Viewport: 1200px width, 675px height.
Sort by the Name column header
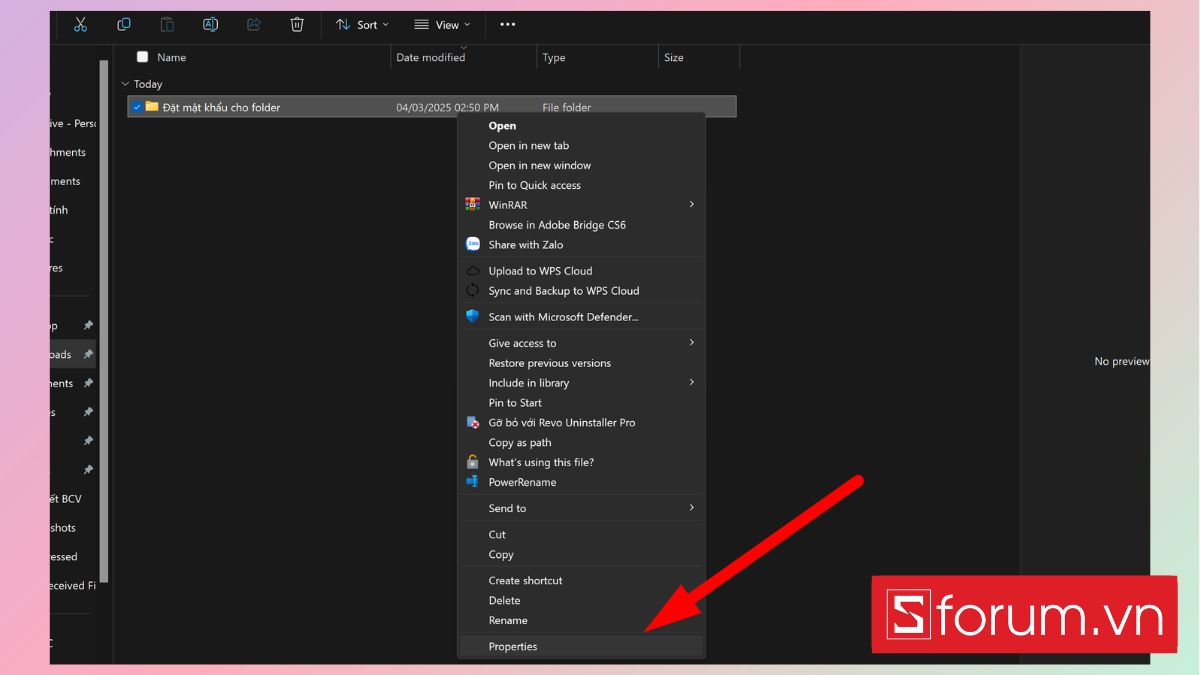click(172, 57)
